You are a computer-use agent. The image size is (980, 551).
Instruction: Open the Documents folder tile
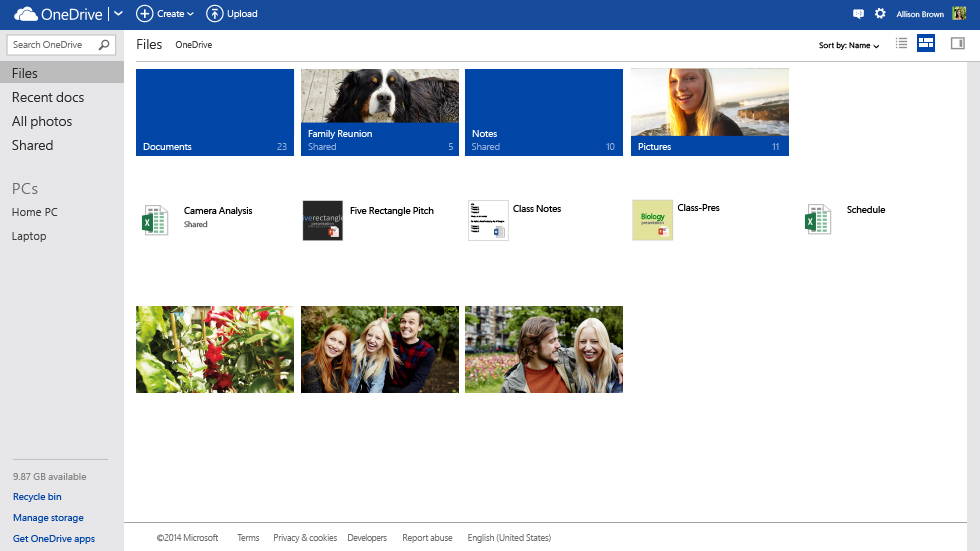pyautogui.click(x=215, y=112)
